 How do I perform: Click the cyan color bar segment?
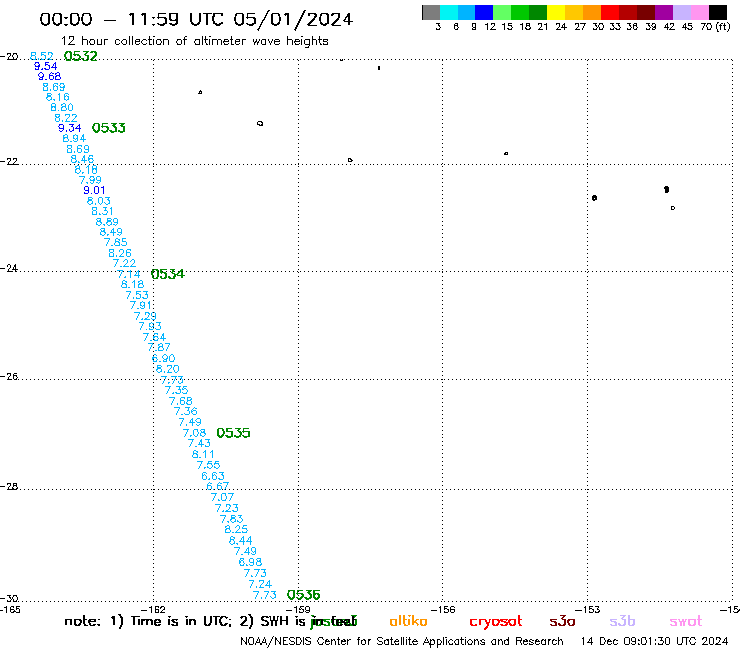(x=449, y=12)
